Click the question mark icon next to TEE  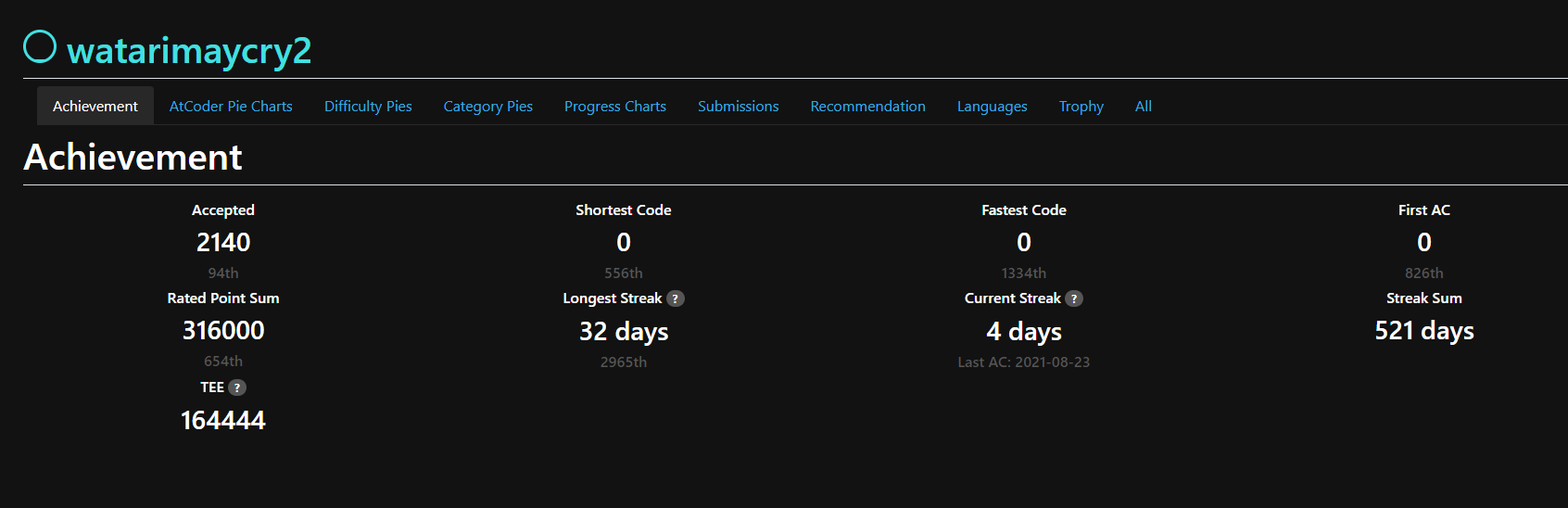coord(237,387)
